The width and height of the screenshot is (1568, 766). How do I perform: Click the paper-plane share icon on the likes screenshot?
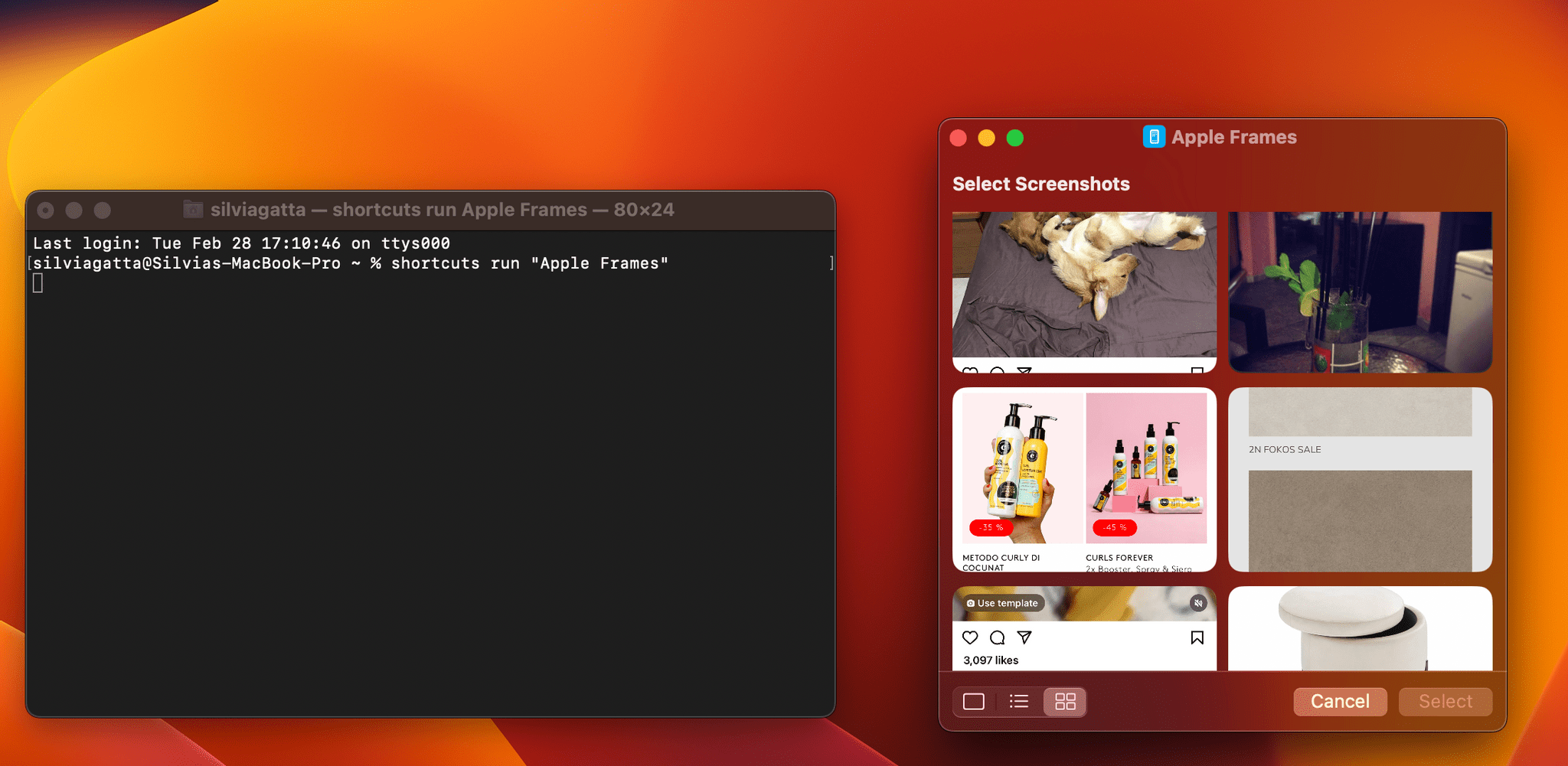(1024, 637)
